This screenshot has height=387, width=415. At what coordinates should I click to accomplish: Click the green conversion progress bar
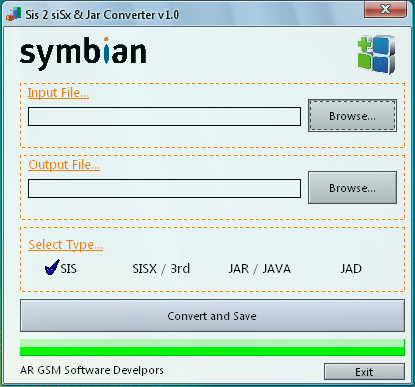point(212,348)
